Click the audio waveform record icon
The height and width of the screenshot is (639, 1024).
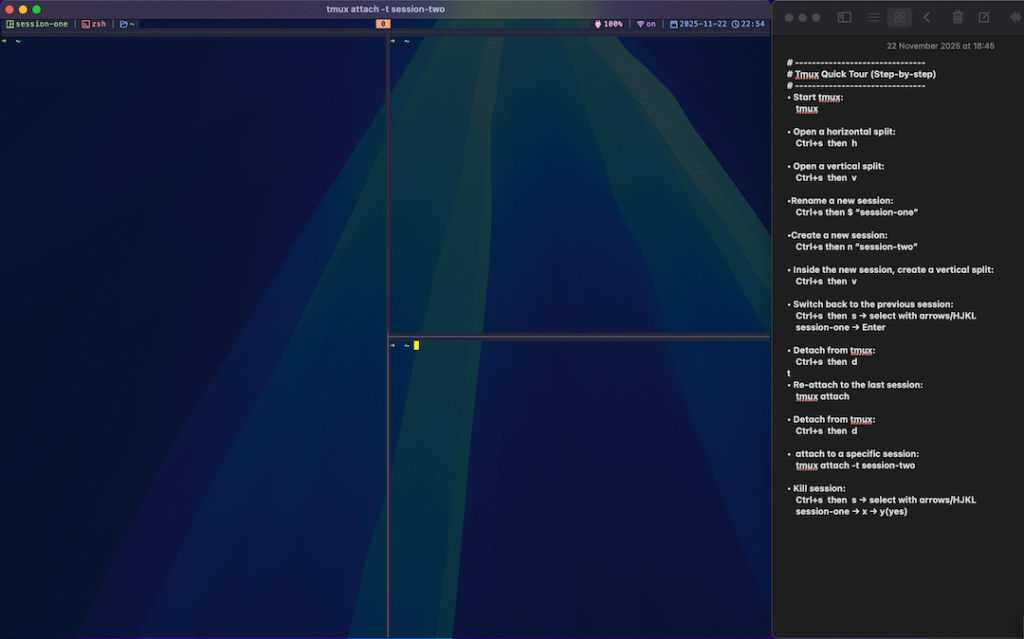(1010, 17)
